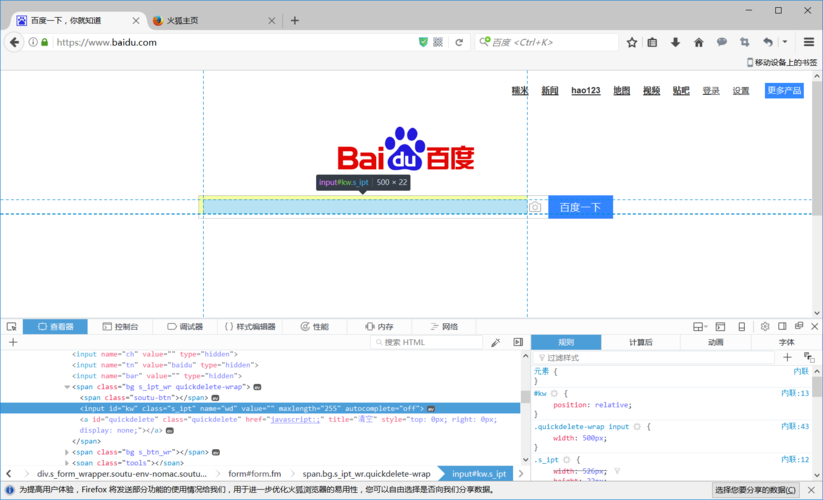
Task: Open the green shield protection icon
Action: 423,42
